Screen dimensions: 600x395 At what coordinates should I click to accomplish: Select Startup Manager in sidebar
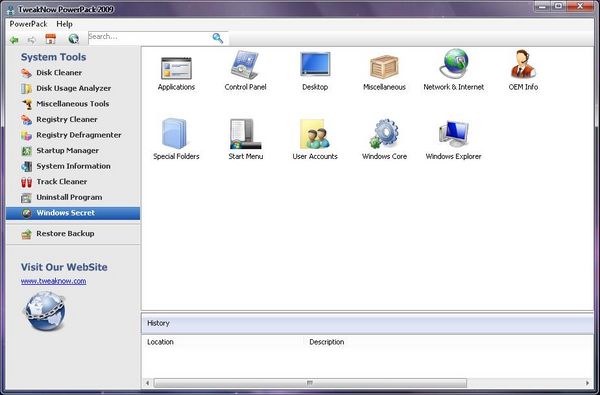point(60,151)
